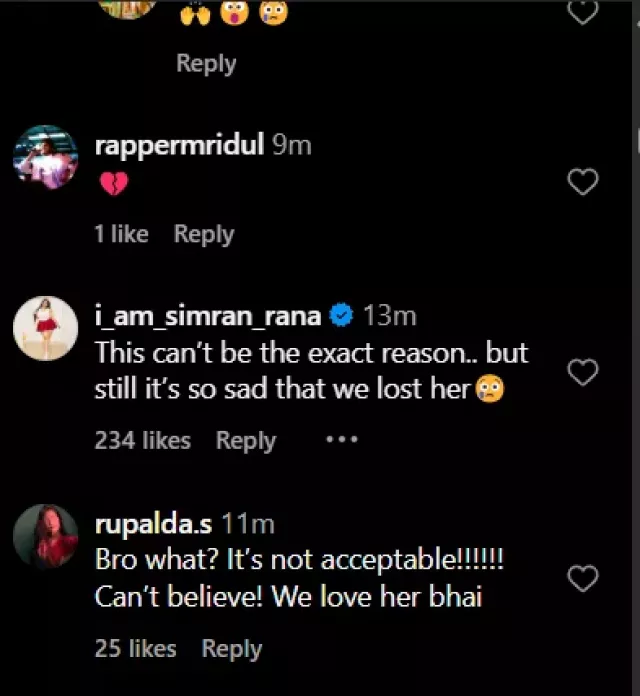The height and width of the screenshot is (696, 640).
Task: Click the blue verified badge beside i_am_simran_rana
Action: [x=342, y=317]
